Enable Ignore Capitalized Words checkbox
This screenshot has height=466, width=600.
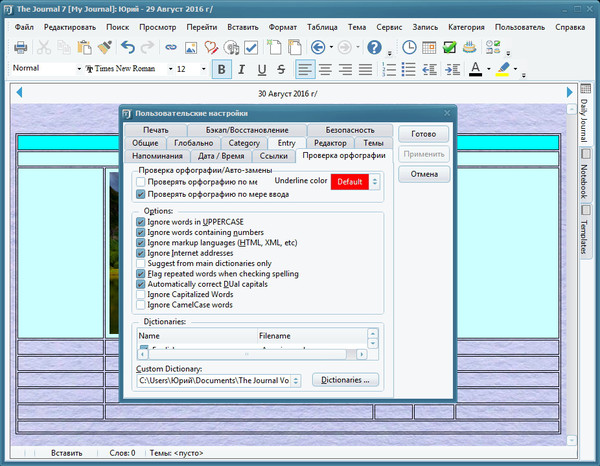(141, 294)
